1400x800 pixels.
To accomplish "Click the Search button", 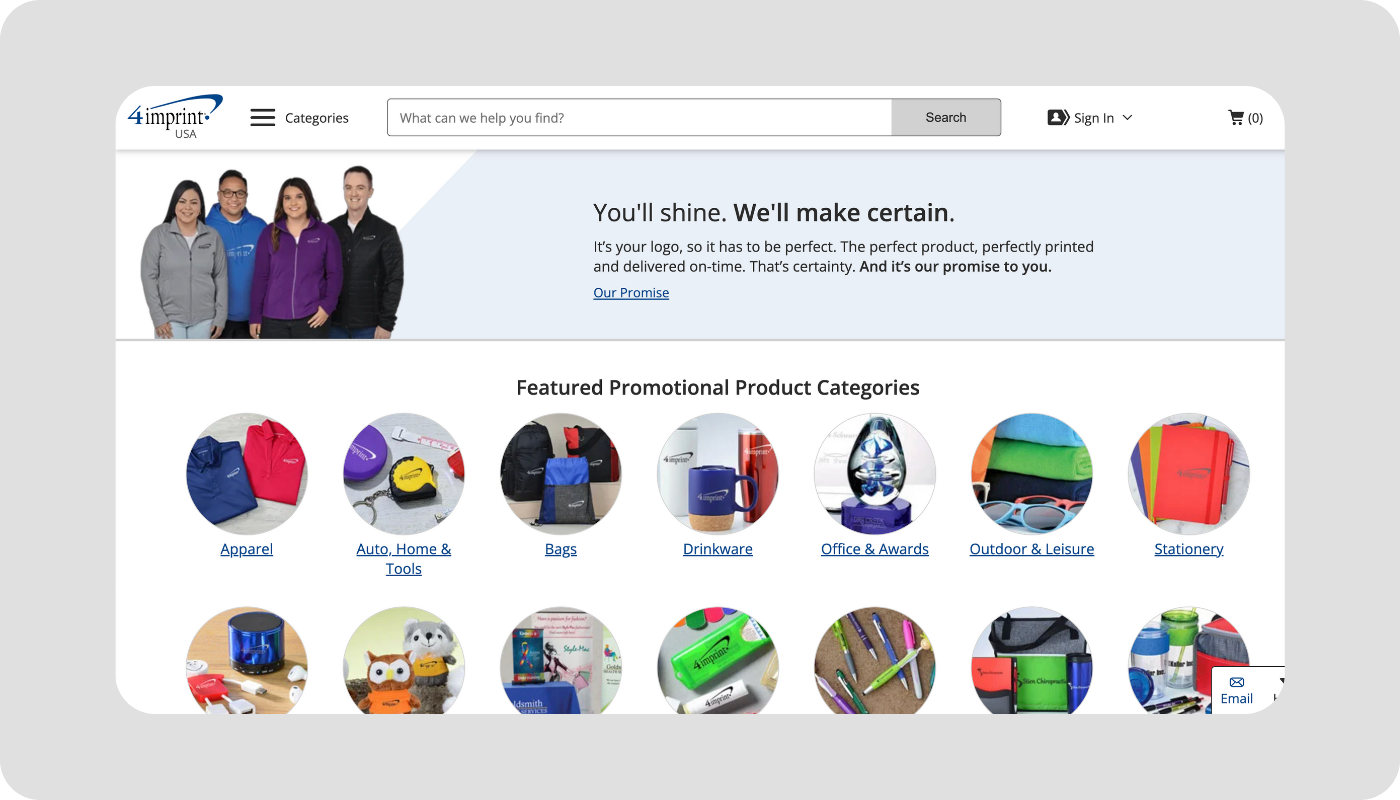I will click(946, 117).
